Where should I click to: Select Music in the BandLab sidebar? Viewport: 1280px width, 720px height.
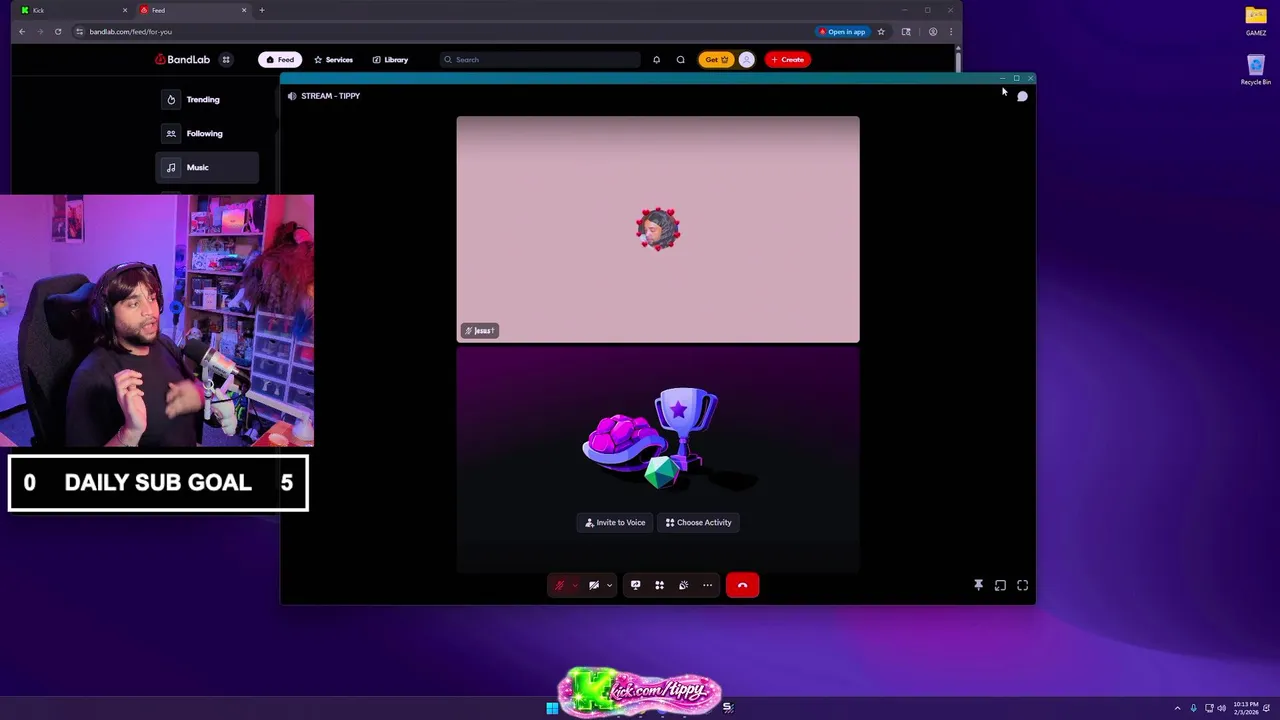tap(207, 167)
